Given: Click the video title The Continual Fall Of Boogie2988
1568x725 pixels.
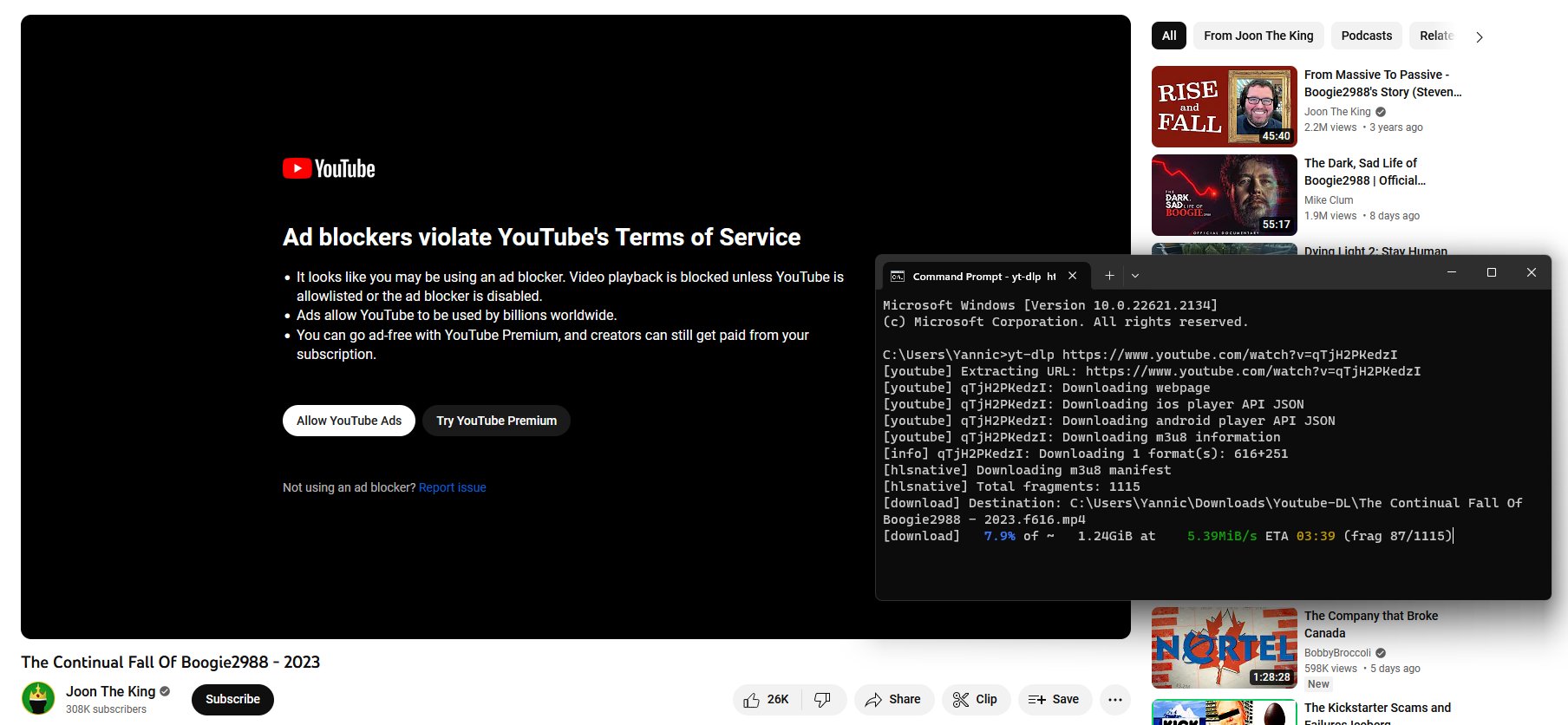Looking at the screenshot, I should (171, 663).
